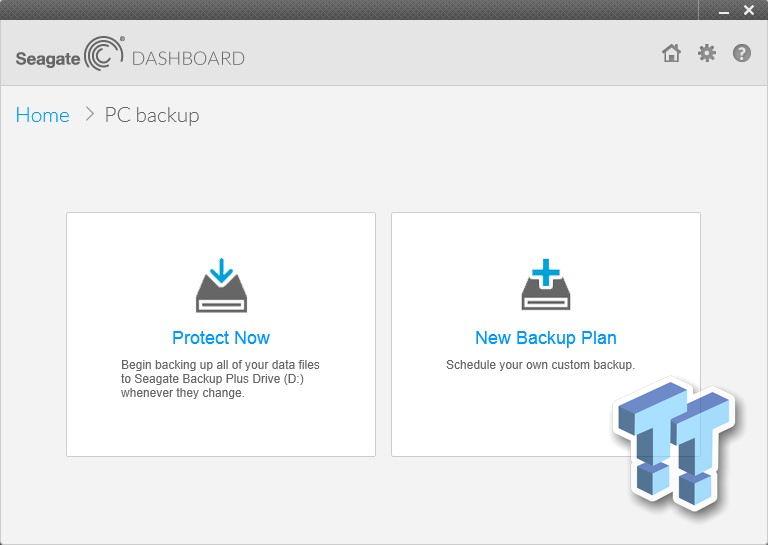This screenshot has width=768, height=545.
Task: Go to the Home screen via house icon
Action: point(671,53)
